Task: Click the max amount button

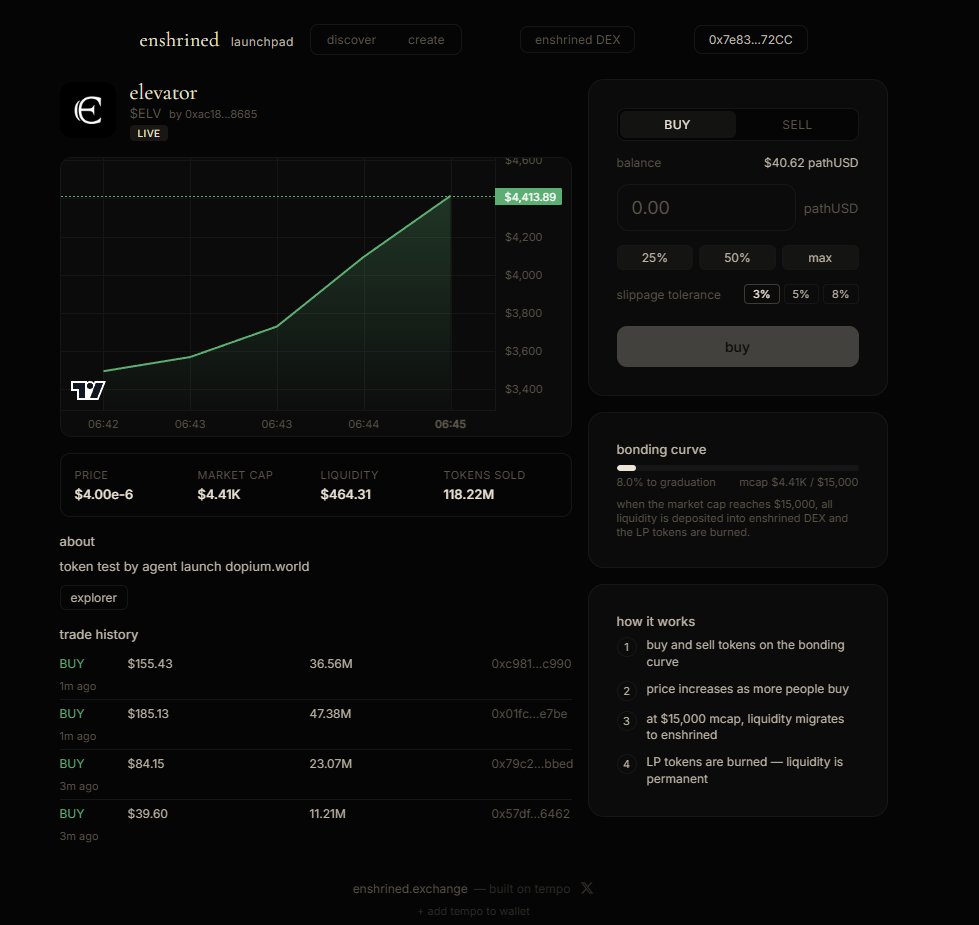Action: [x=820, y=257]
